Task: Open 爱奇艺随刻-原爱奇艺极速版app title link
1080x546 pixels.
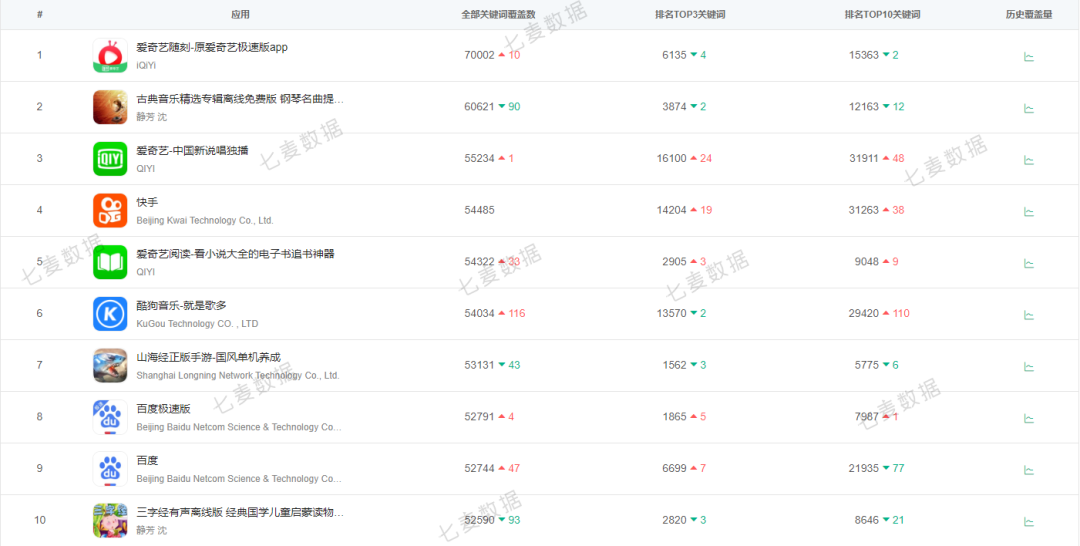Action: 212,48
